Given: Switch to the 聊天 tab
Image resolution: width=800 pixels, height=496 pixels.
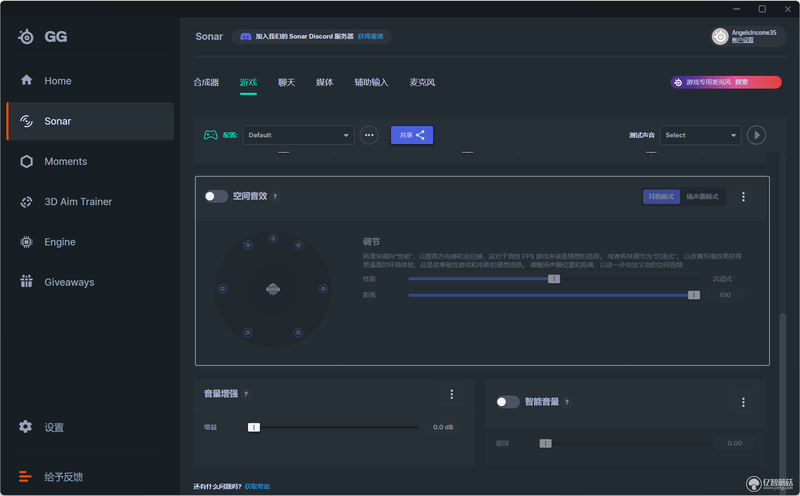Looking at the screenshot, I should [x=286, y=82].
